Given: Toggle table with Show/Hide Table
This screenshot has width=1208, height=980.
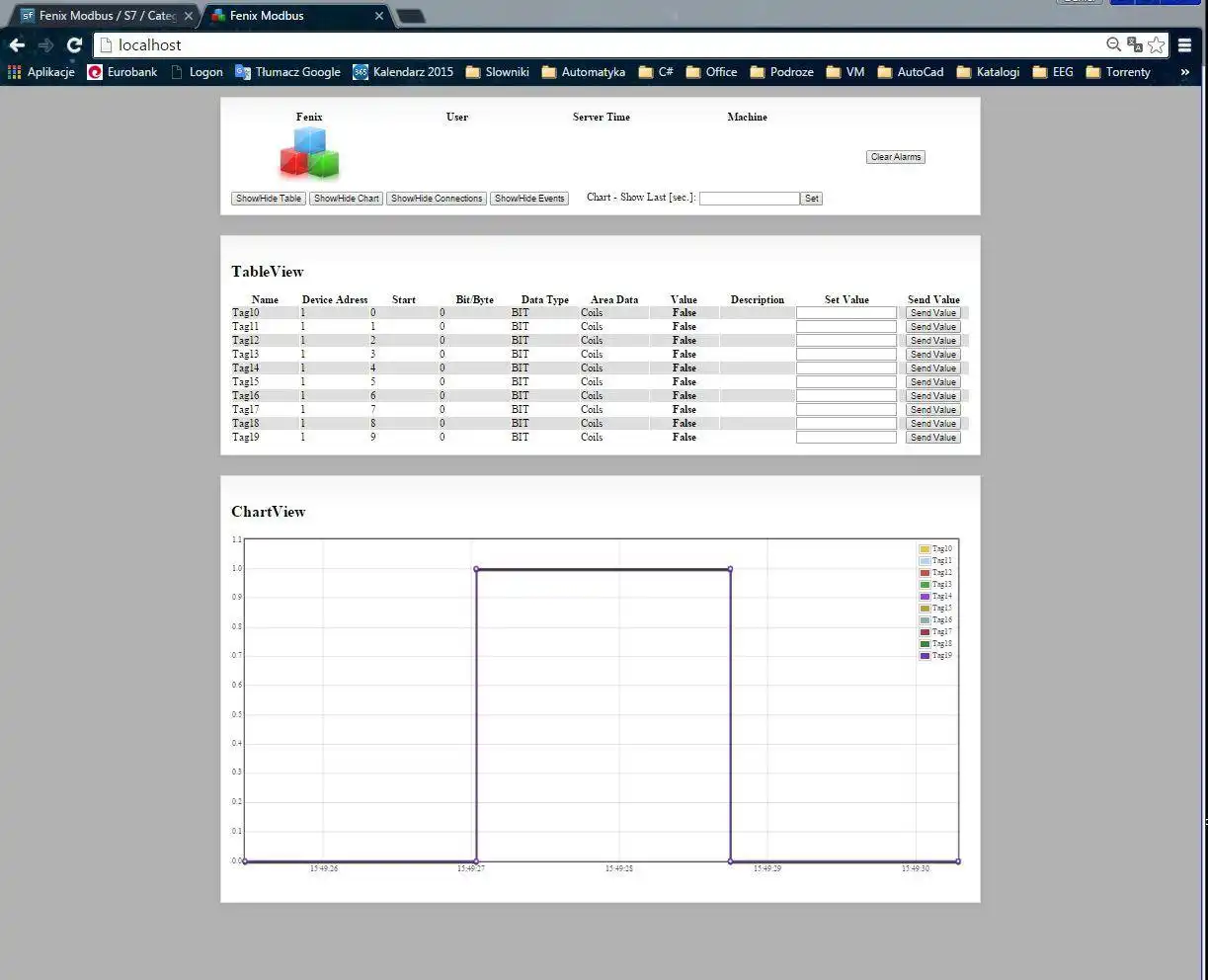Looking at the screenshot, I should coord(269,199).
